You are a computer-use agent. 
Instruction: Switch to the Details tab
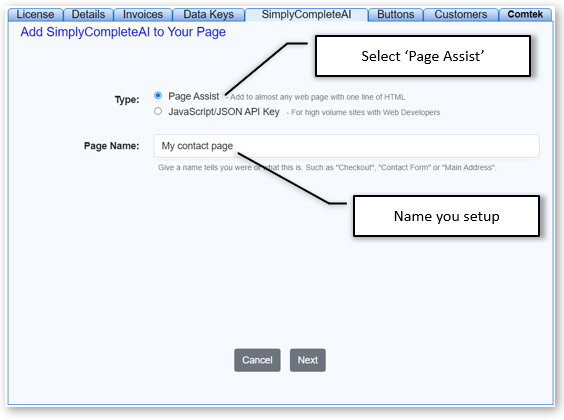coord(88,14)
